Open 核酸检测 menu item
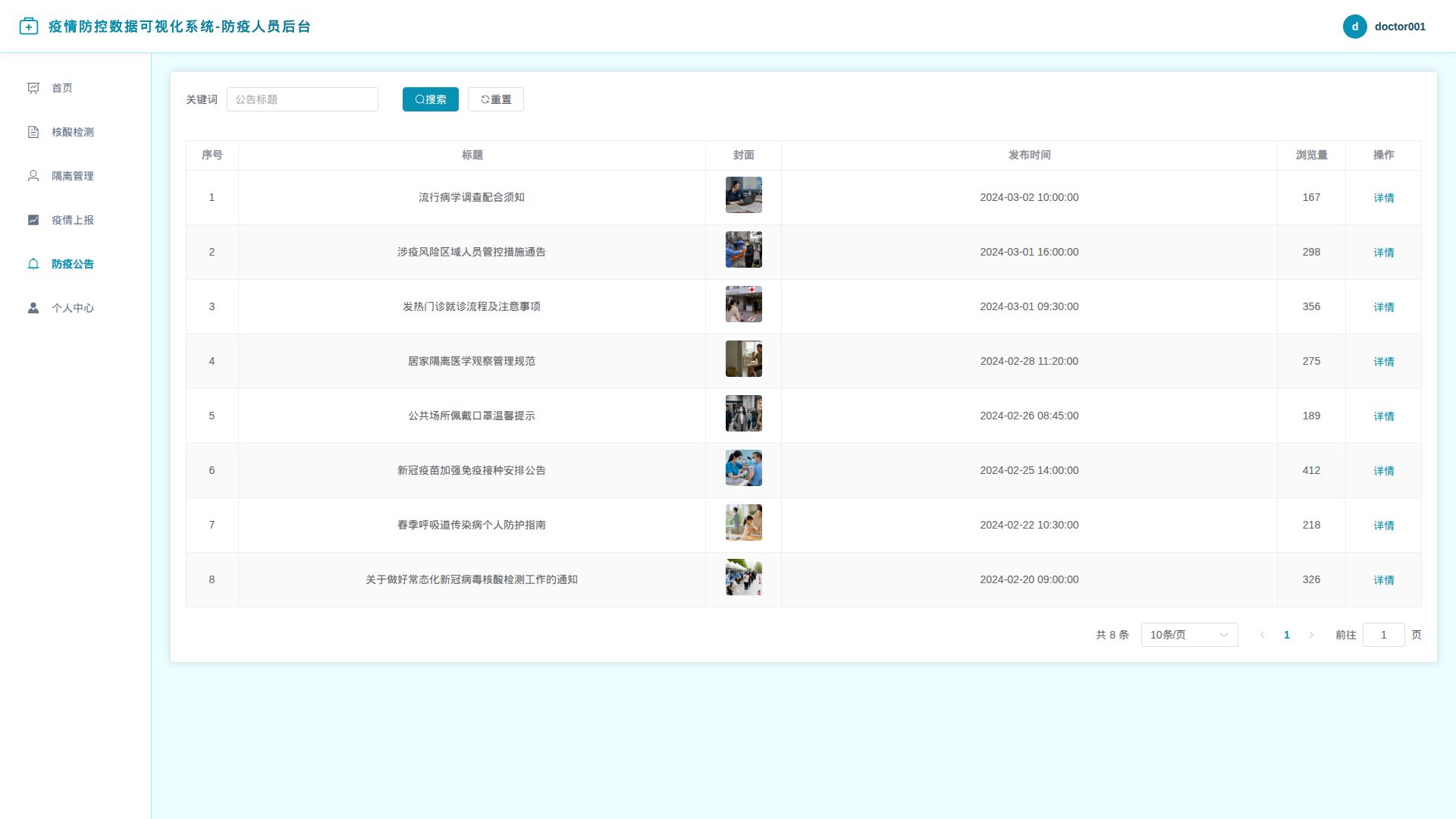Screen dimensions: 1456x819 tap(76, 132)
